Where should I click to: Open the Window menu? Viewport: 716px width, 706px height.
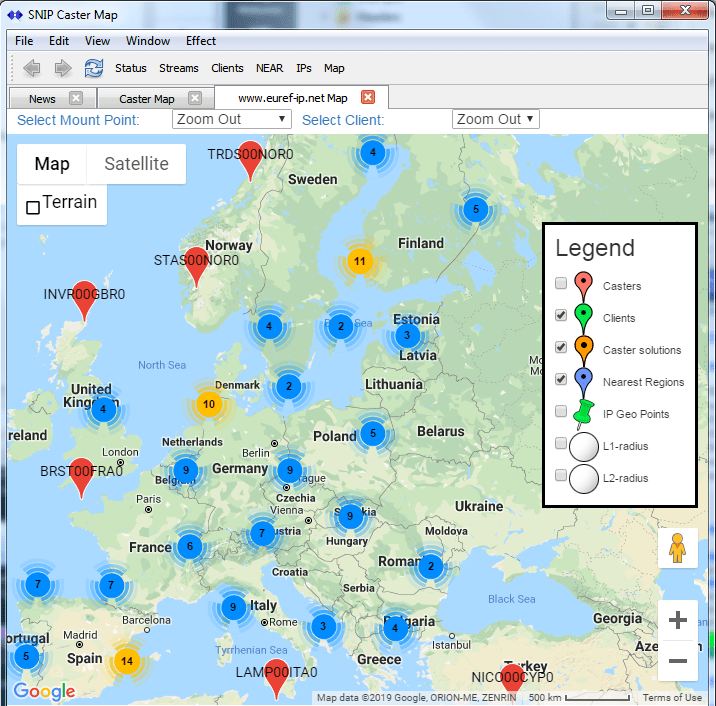tap(148, 41)
